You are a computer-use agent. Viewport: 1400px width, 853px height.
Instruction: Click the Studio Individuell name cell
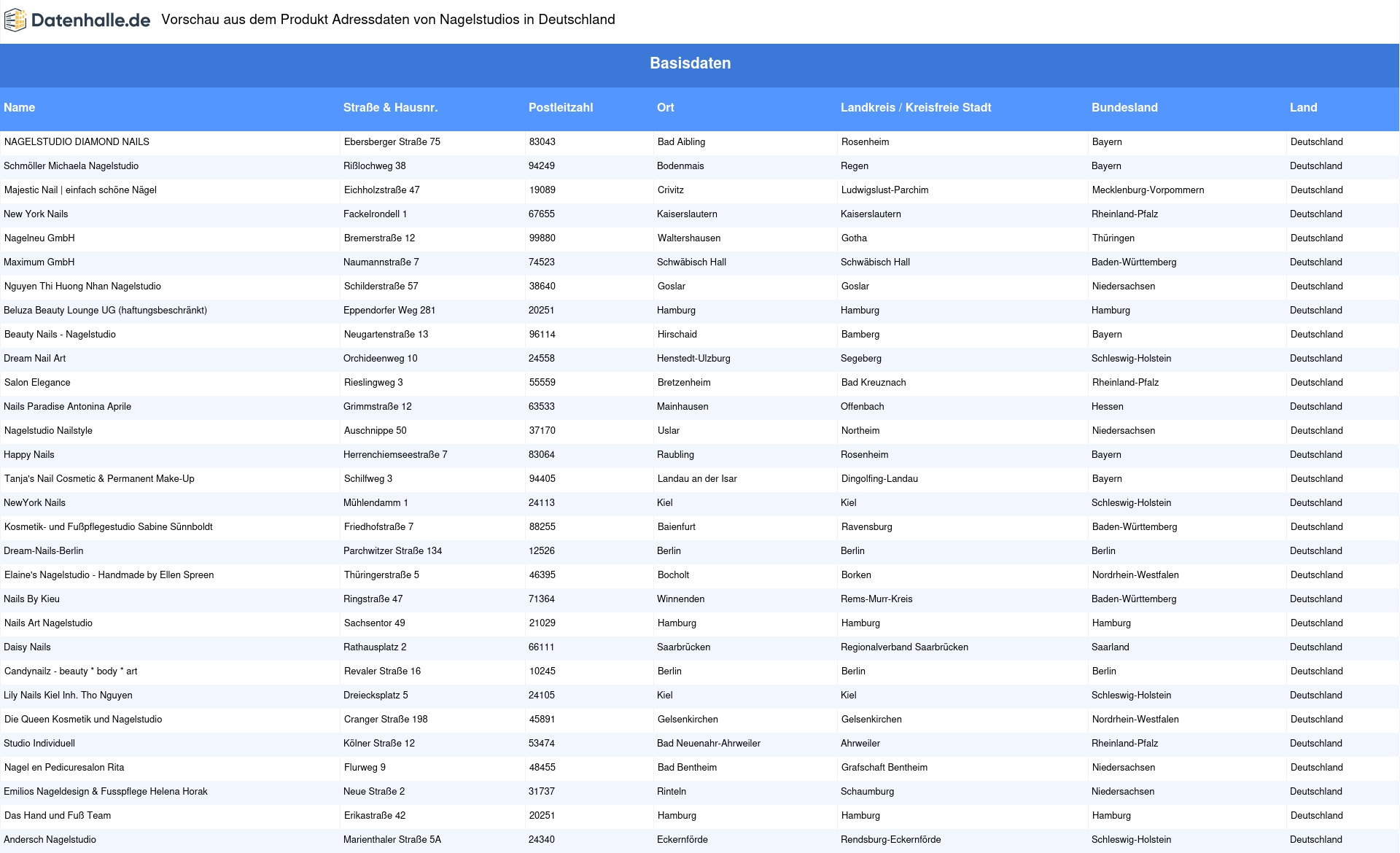[x=39, y=744]
